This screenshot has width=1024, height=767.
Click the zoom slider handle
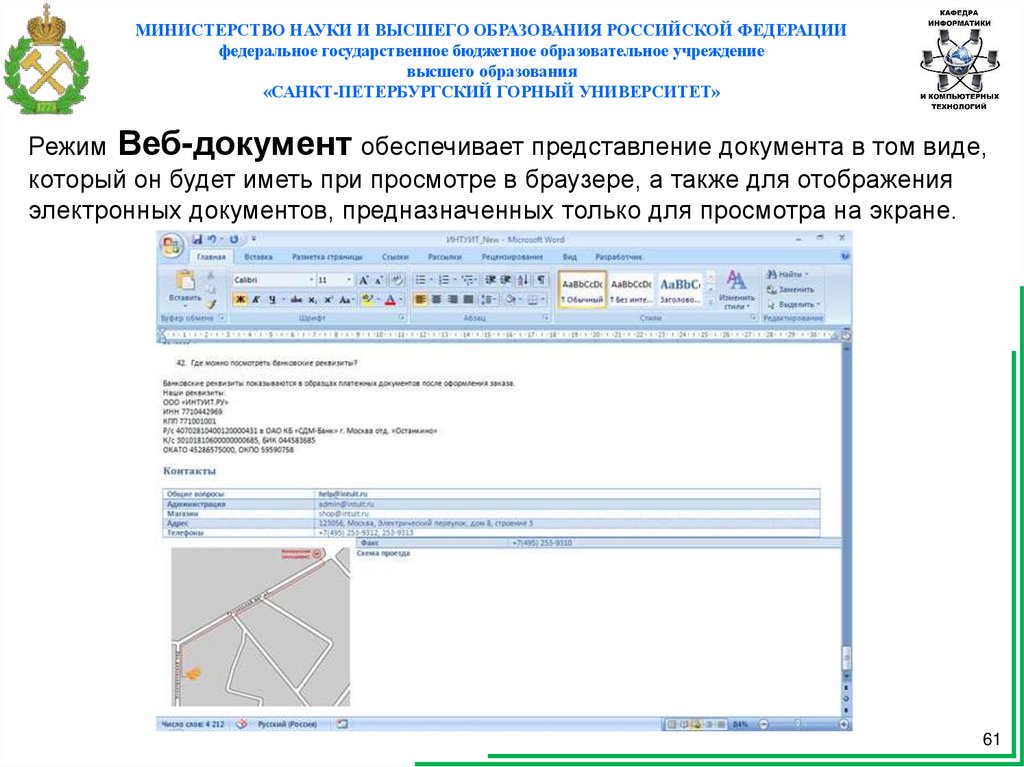[797, 725]
